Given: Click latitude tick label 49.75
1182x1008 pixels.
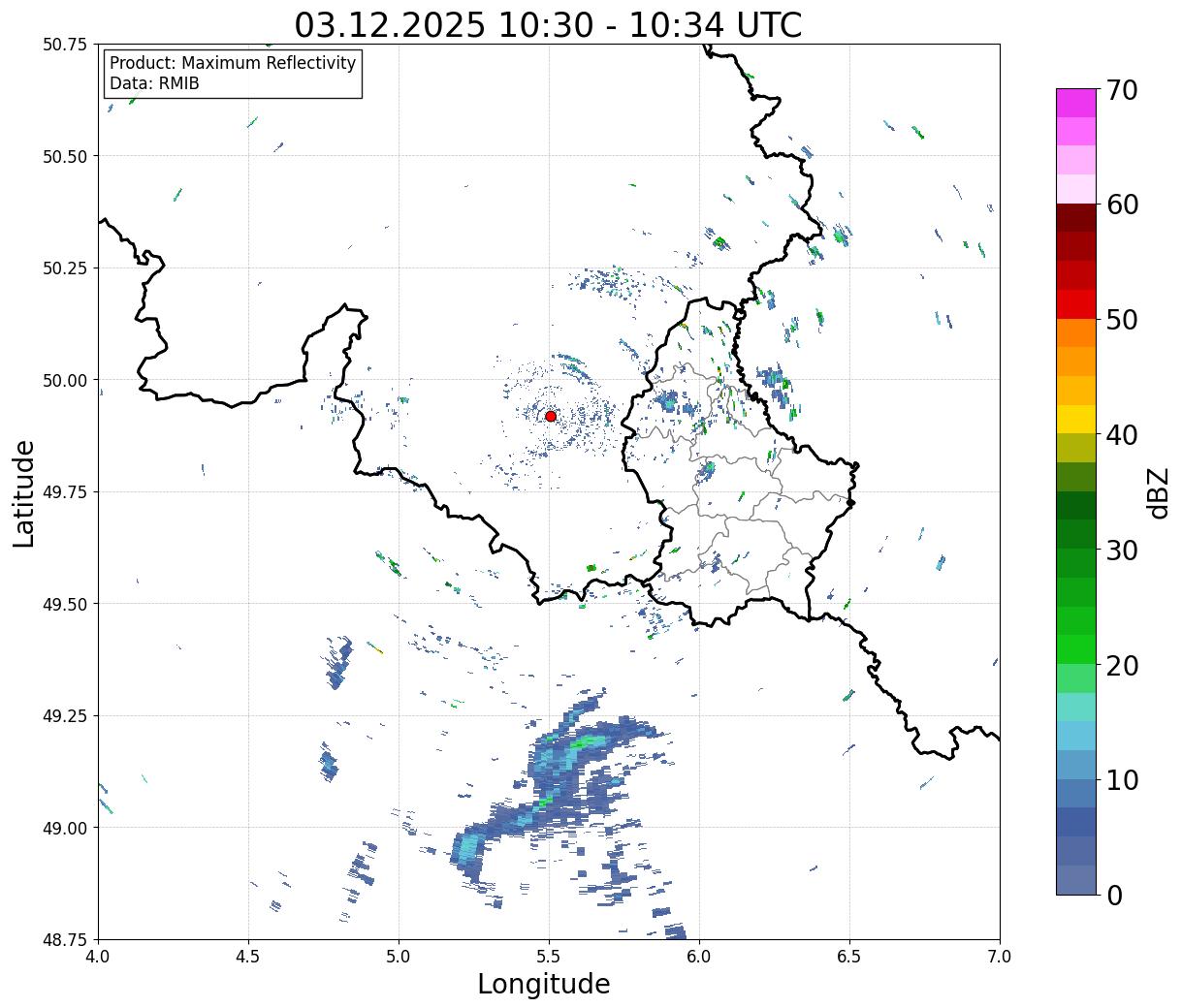Looking at the screenshot, I should click(67, 492).
